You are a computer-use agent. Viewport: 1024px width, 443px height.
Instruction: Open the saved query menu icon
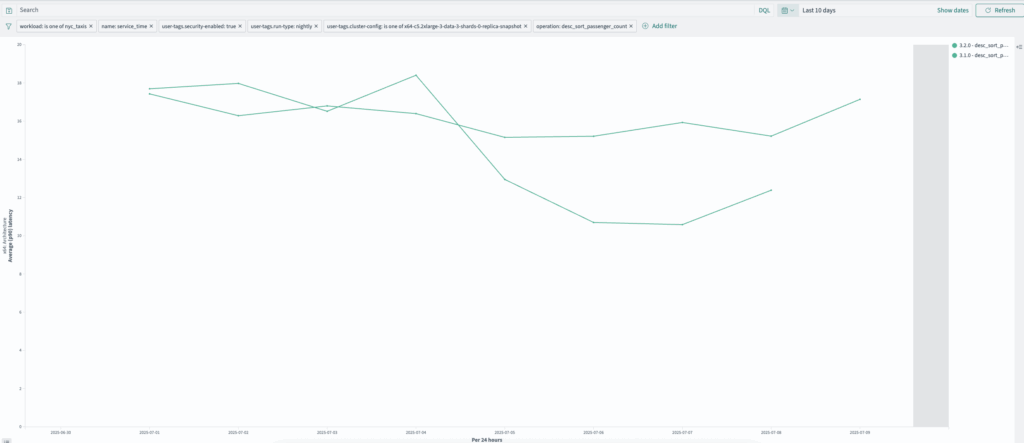tap(8, 10)
